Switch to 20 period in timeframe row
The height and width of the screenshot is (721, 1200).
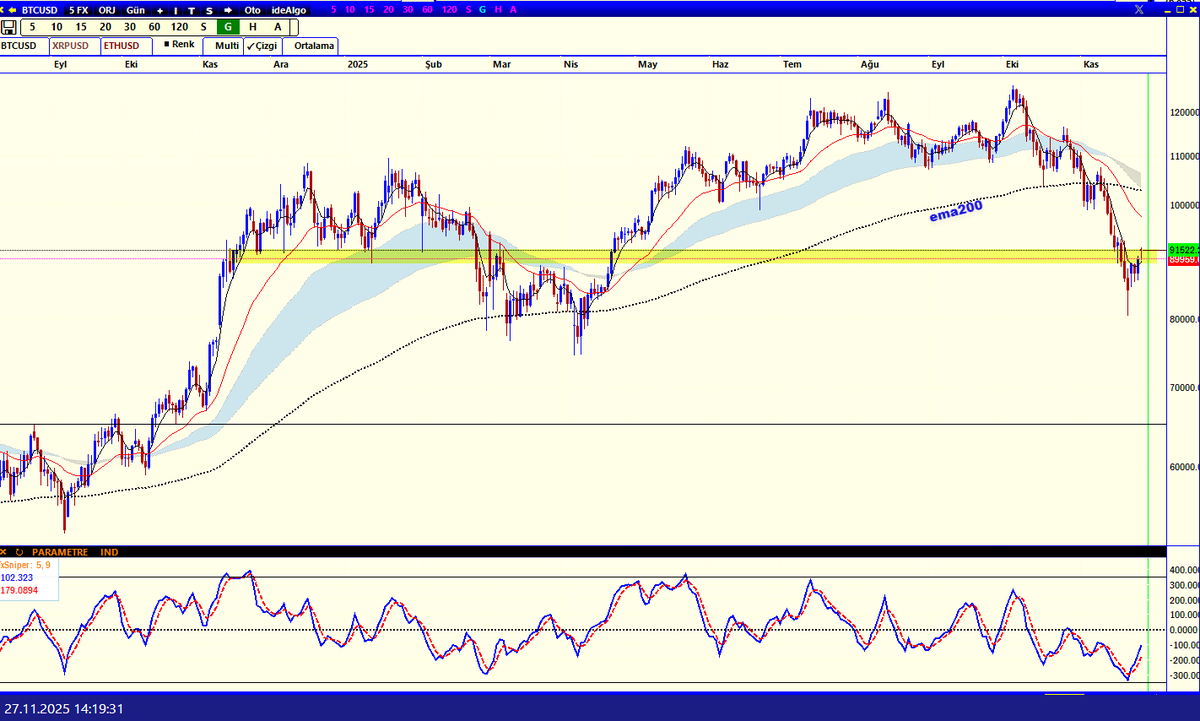tap(105, 27)
